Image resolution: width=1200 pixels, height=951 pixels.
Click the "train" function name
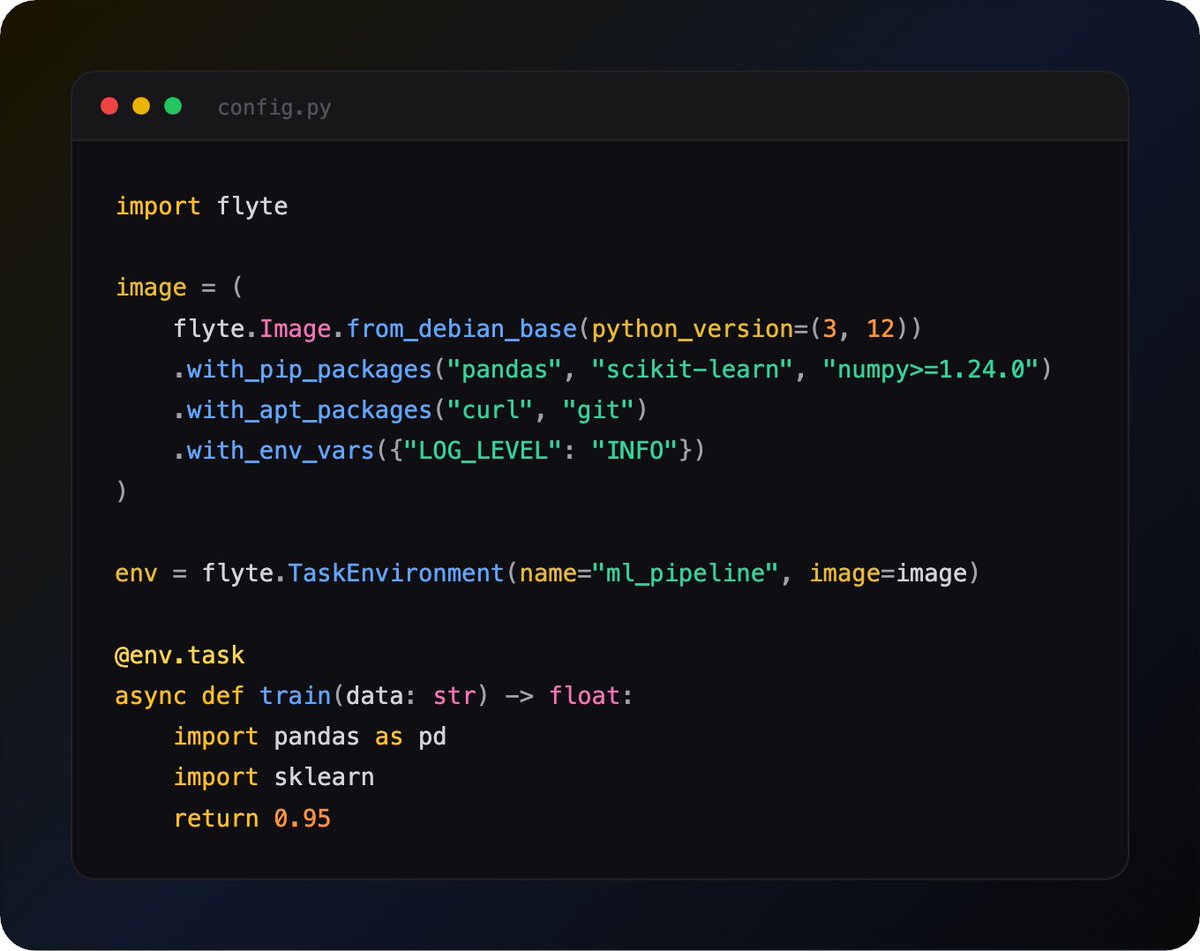(x=295, y=695)
